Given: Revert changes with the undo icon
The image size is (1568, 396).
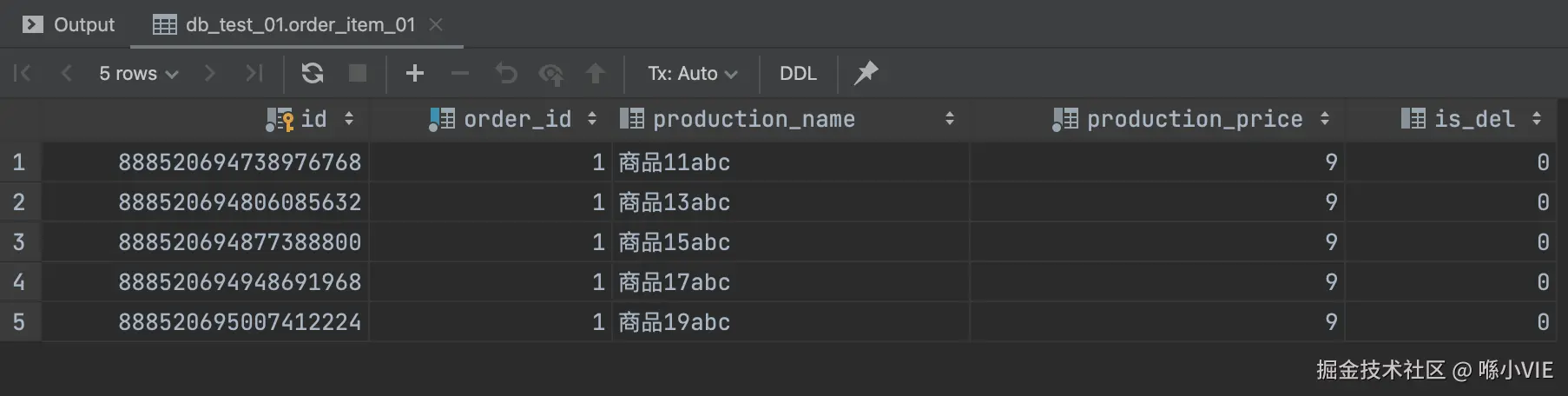Looking at the screenshot, I should 506,73.
